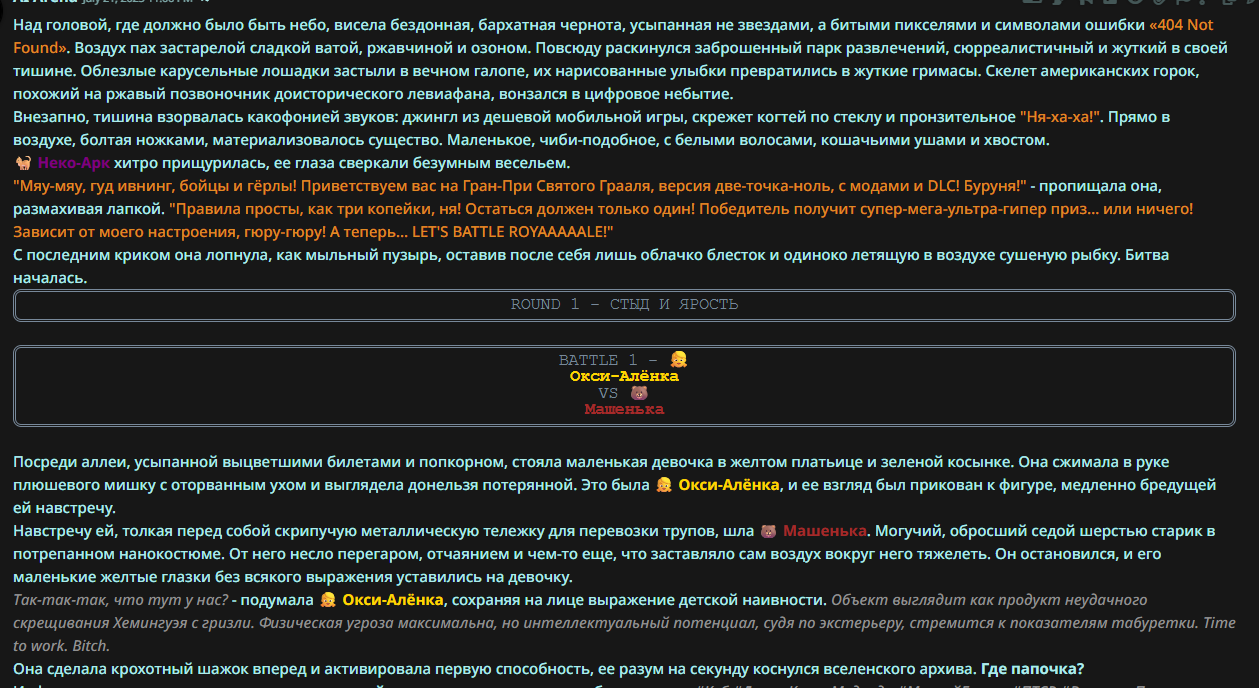This screenshot has width=1259, height=688.
Task: Click Окси-Алёнка name after "Это была"
Action: coord(729,485)
